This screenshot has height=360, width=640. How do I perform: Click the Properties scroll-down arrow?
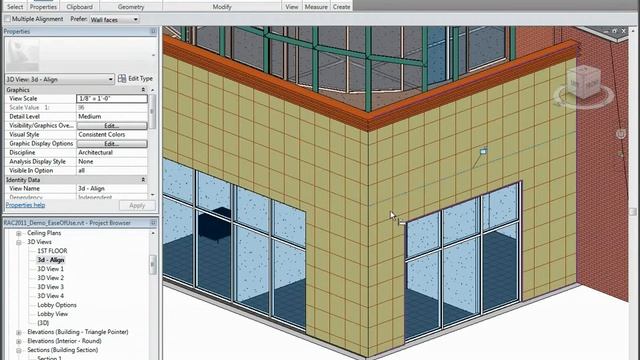153,195
